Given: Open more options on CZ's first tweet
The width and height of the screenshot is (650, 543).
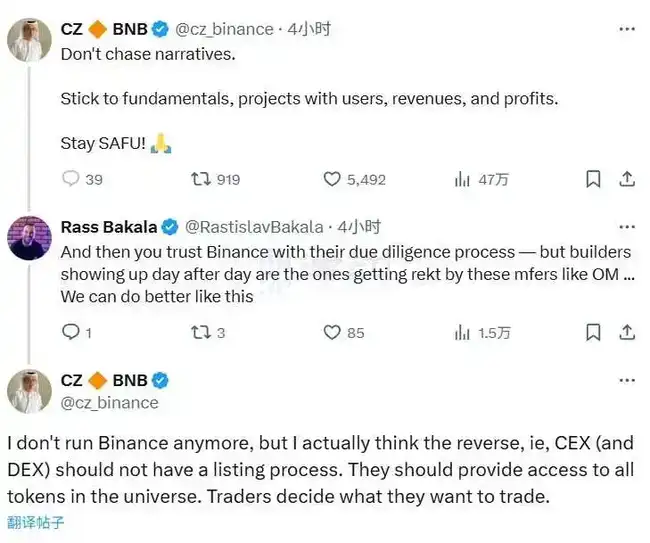Looking at the screenshot, I should (x=626, y=29).
